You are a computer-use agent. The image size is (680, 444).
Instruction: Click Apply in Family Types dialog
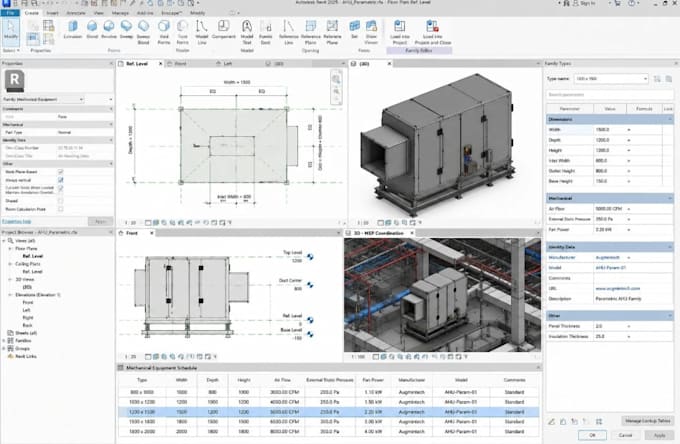pyautogui.click(x=659, y=435)
